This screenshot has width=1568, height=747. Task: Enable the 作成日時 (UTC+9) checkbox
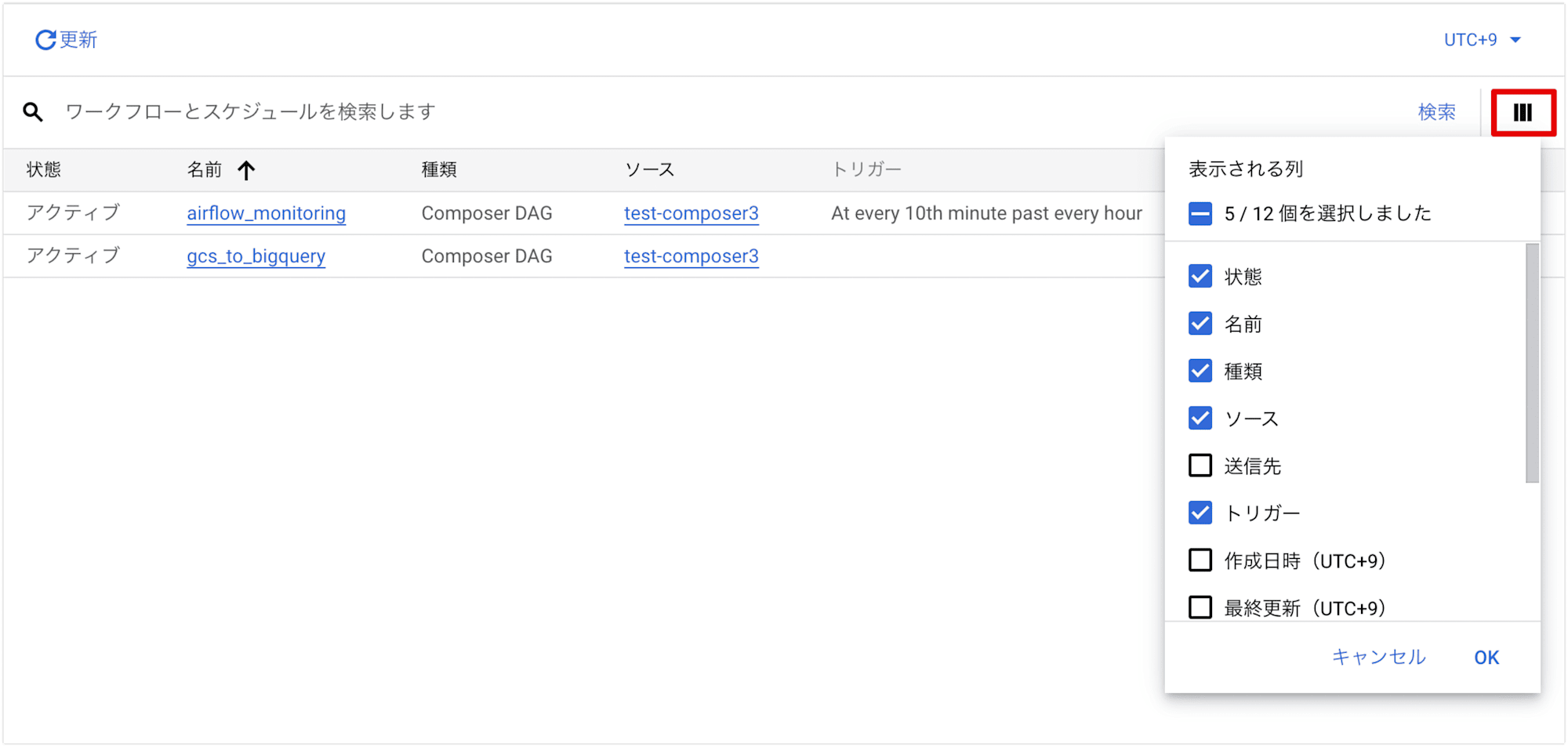point(1200,560)
